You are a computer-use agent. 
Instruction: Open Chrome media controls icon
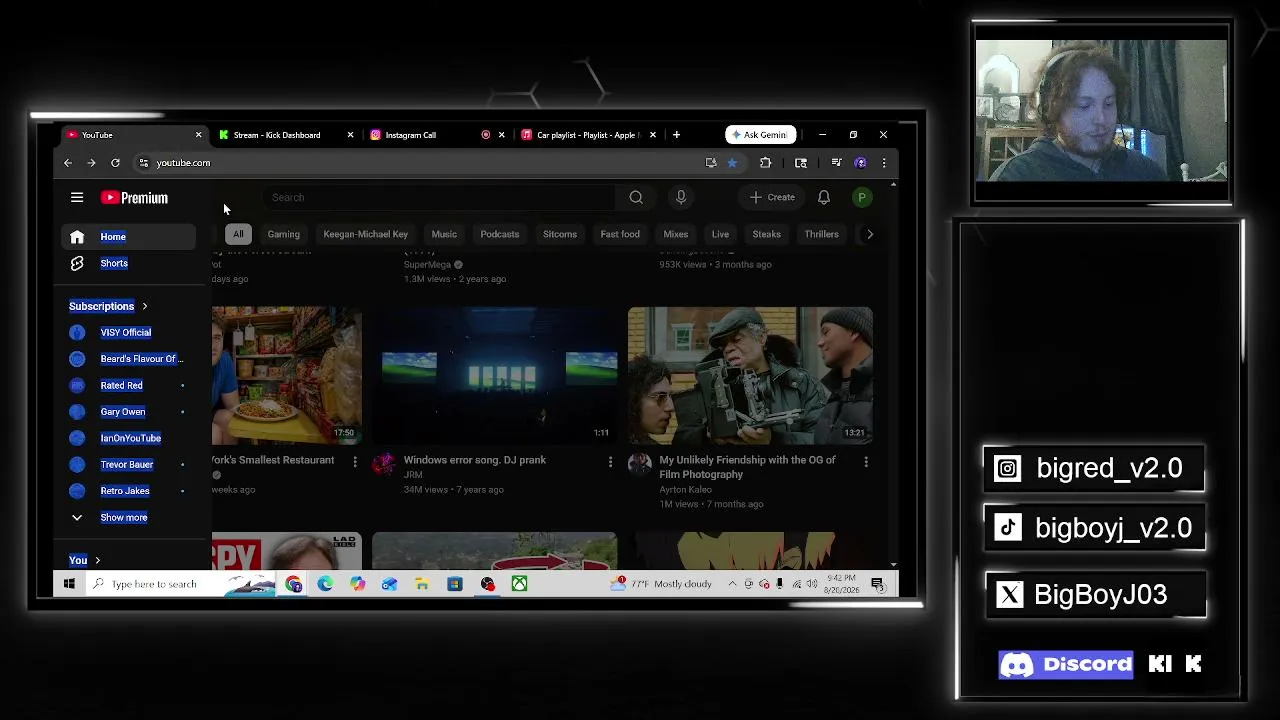tap(836, 162)
